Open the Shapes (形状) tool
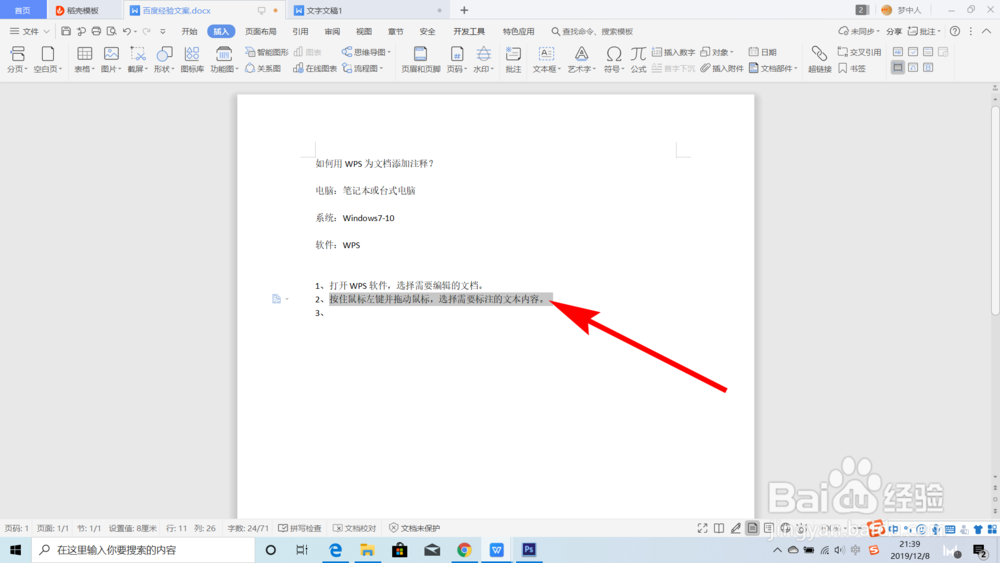Image resolution: width=1000 pixels, height=563 pixels. 164,59
